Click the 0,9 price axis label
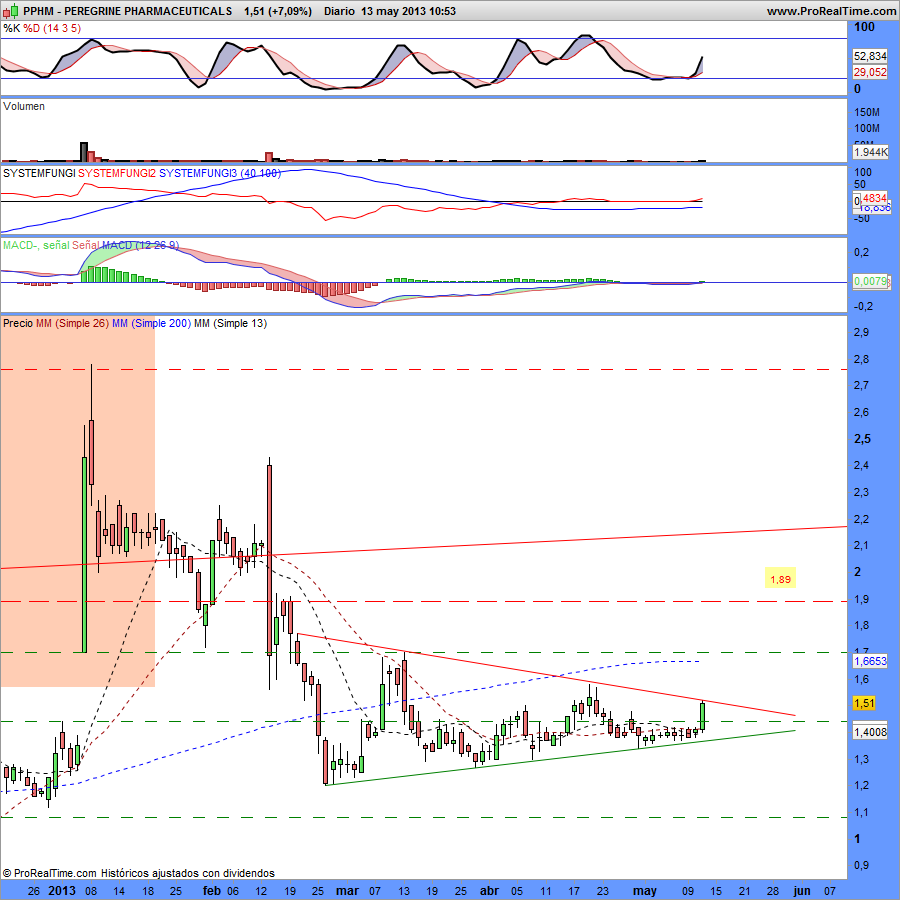Screen dimensions: 900x900 coord(862,866)
